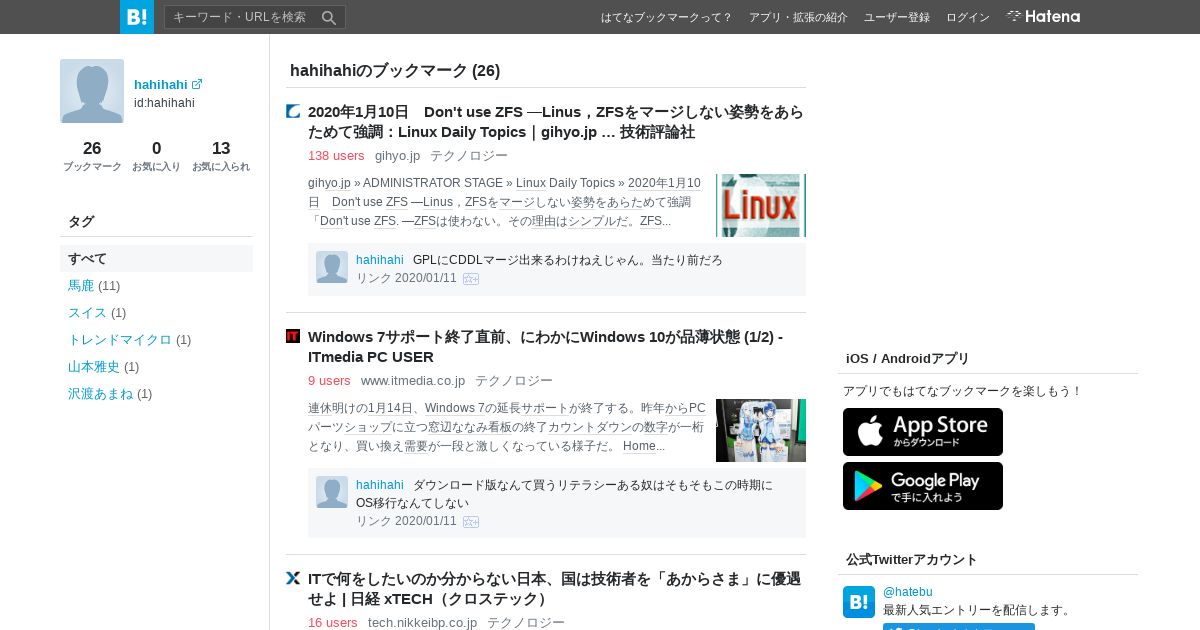Filter by スイス tag
Image resolution: width=1200 pixels, height=630 pixels.
click(87, 313)
